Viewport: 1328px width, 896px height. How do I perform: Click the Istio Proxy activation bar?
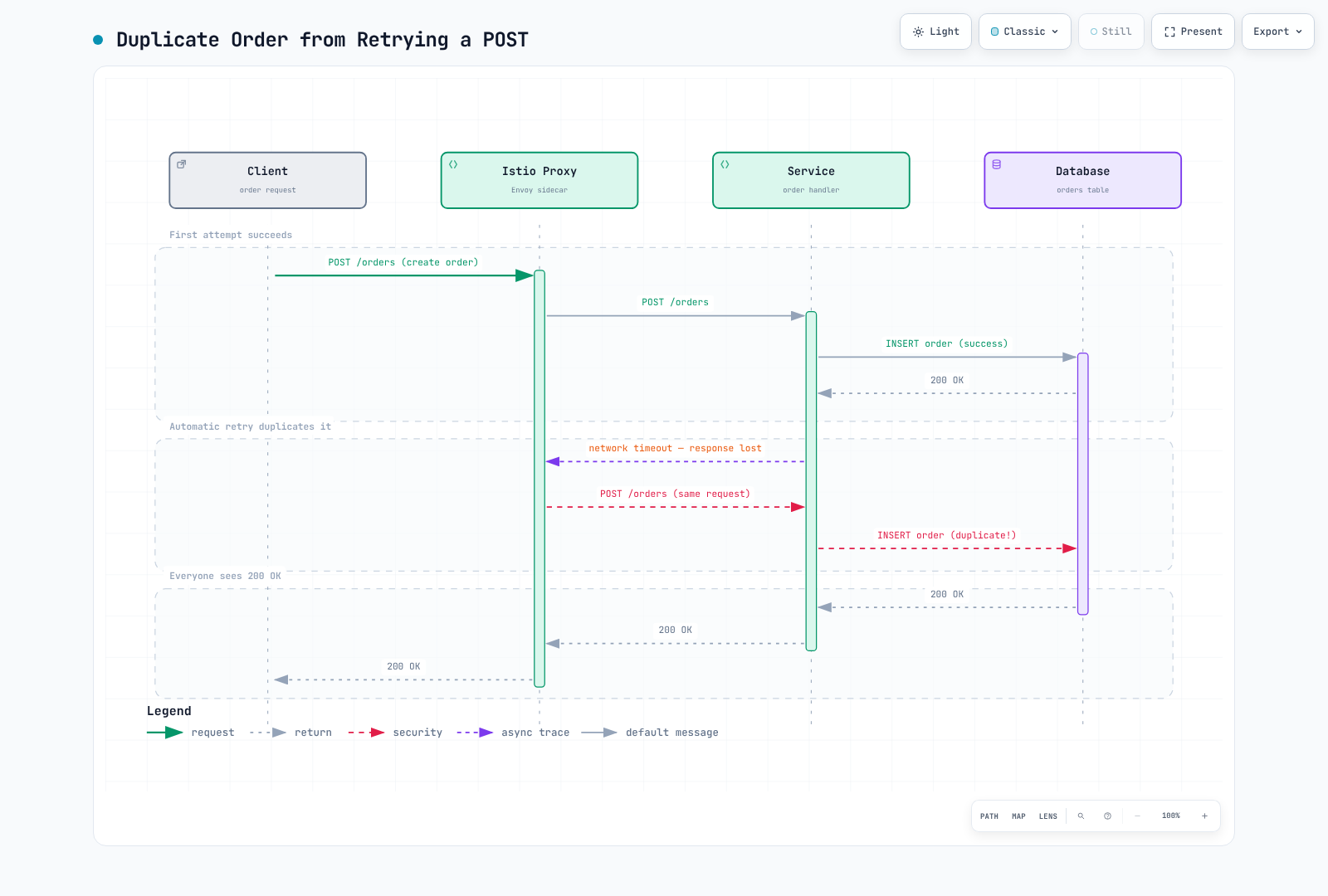[539, 479]
